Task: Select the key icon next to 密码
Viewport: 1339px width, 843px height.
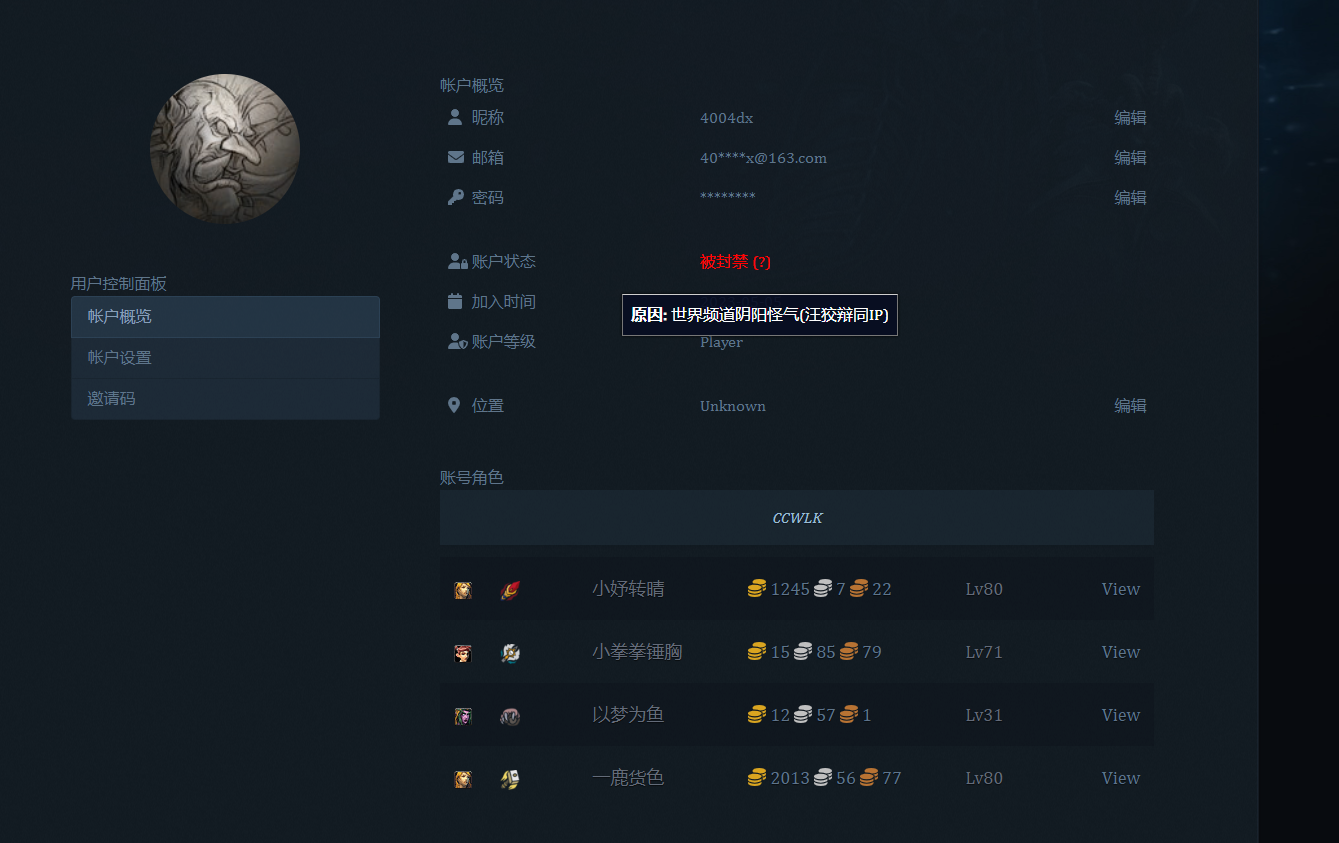Action: click(x=456, y=197)
